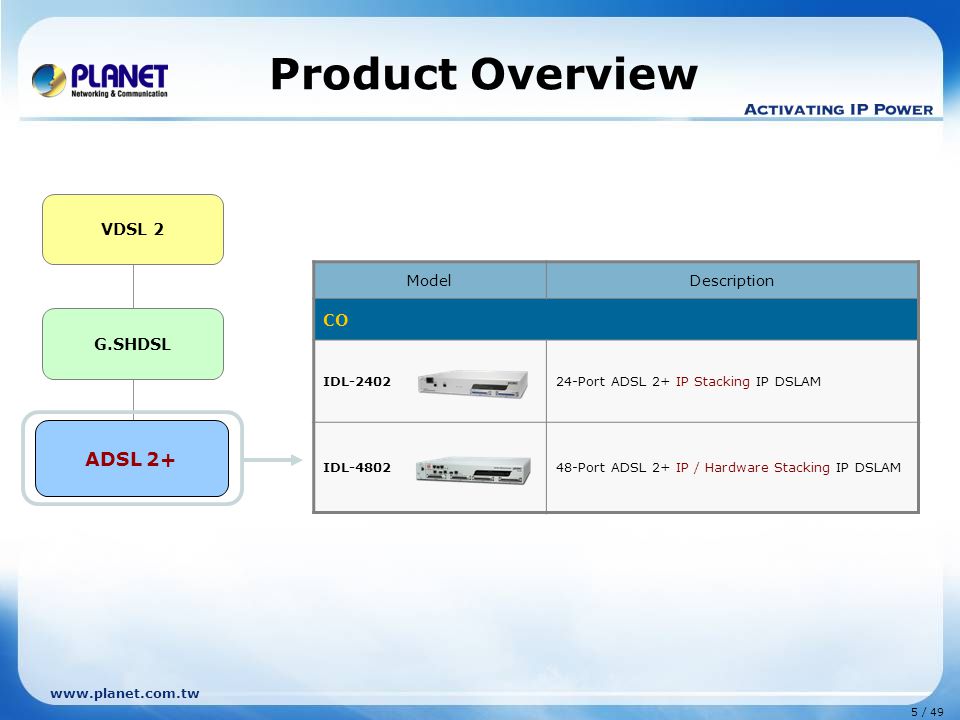Open www.planet.com.tw link
The width and height of the screenshot is (960, 720).
(x=125, y=694)
